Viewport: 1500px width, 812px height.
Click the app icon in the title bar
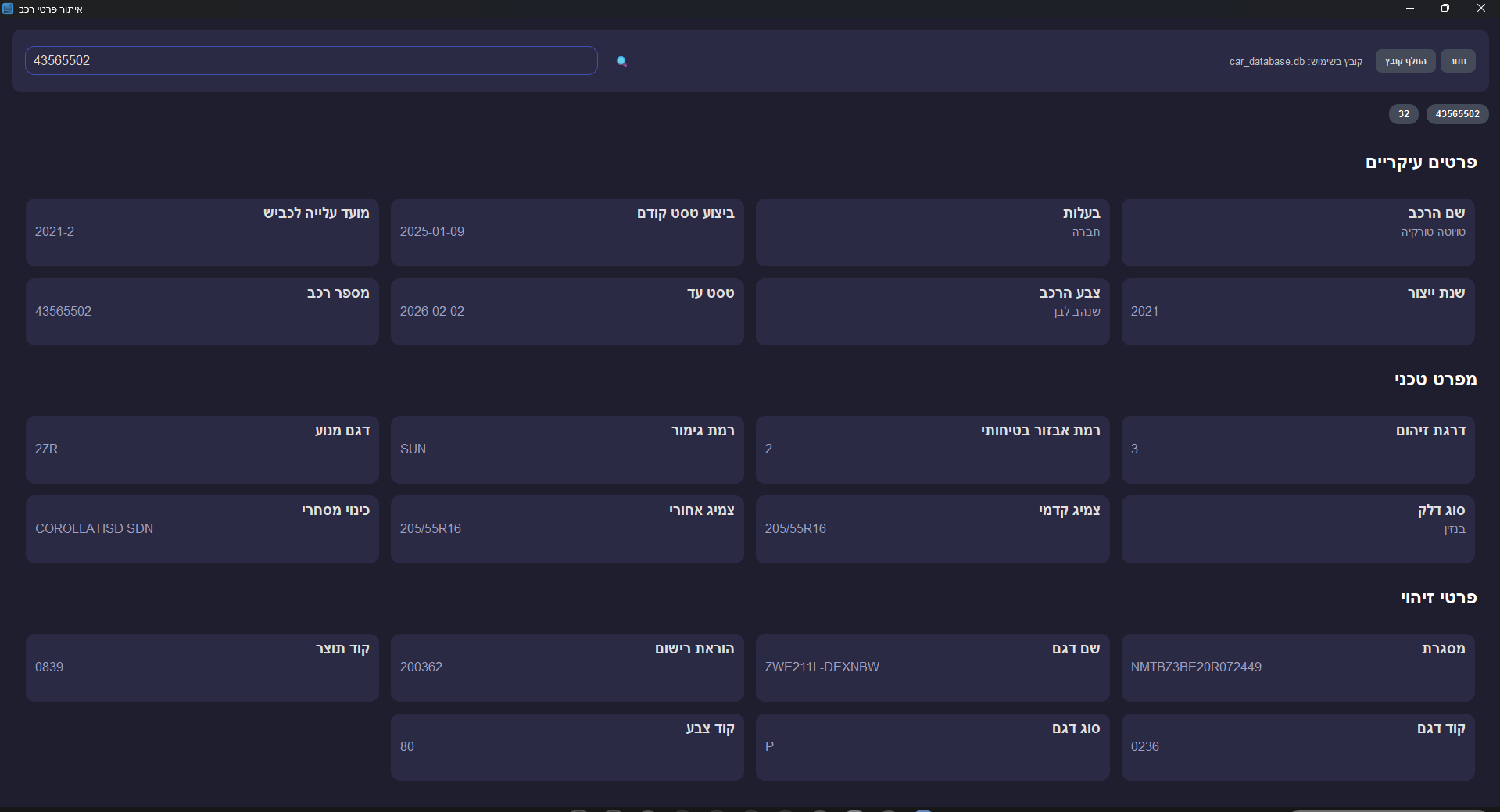coord(9,9)
